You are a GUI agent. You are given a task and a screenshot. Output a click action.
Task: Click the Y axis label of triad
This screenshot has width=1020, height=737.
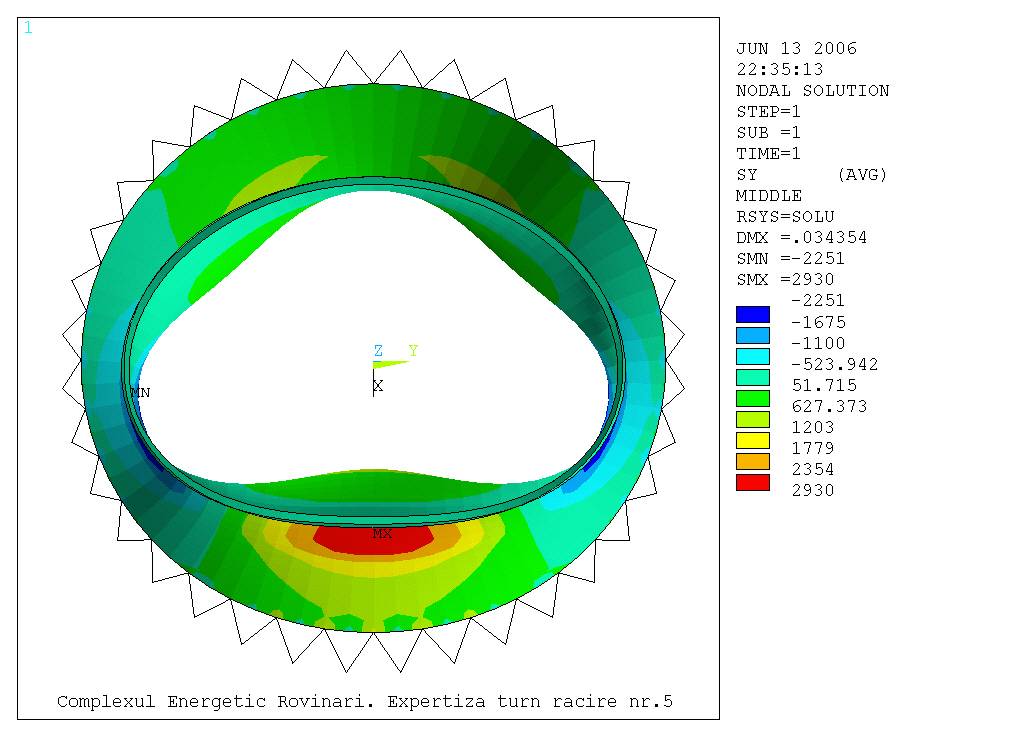(x=412, y=351)
